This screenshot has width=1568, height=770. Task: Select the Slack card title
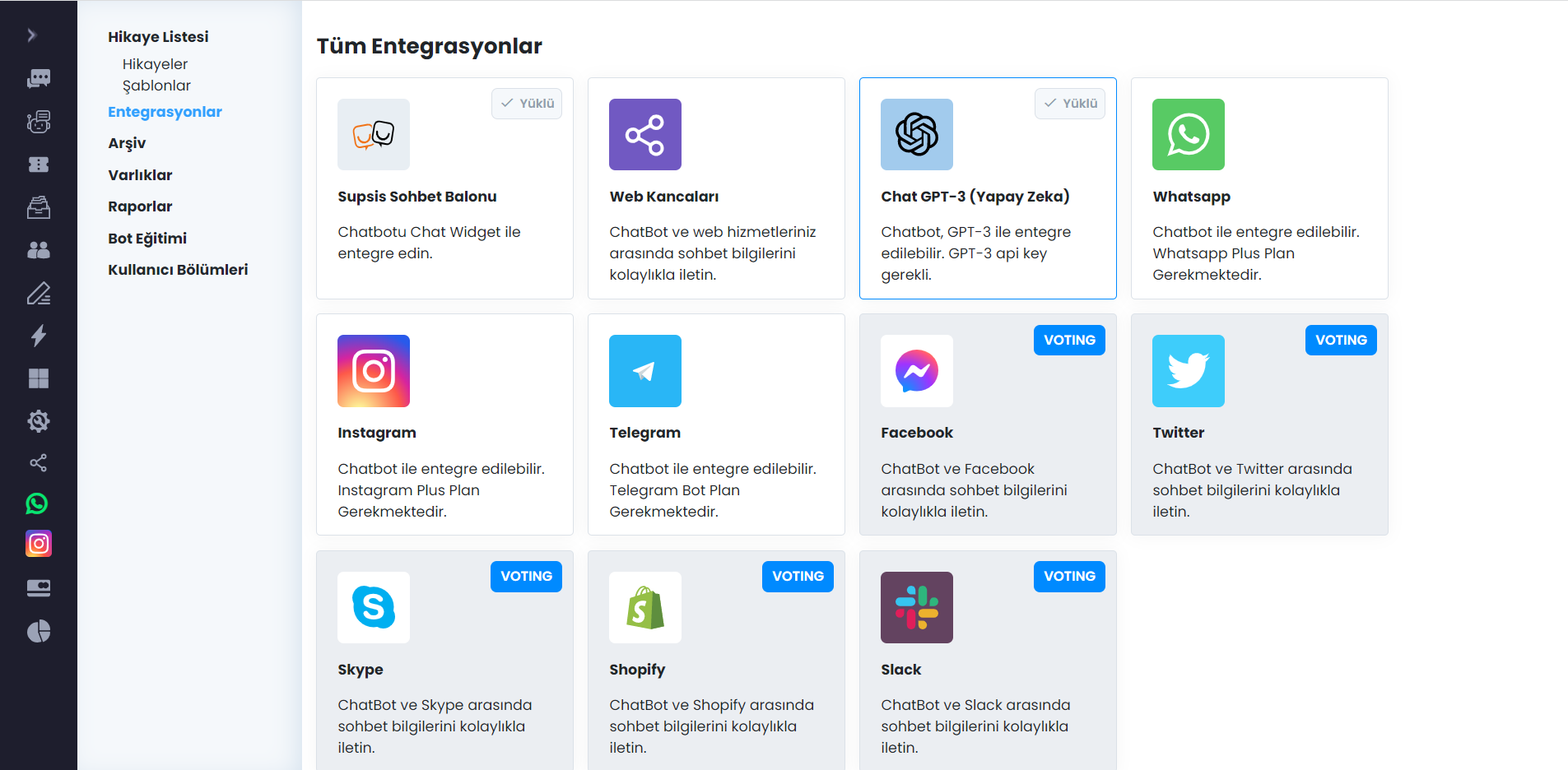901,670
